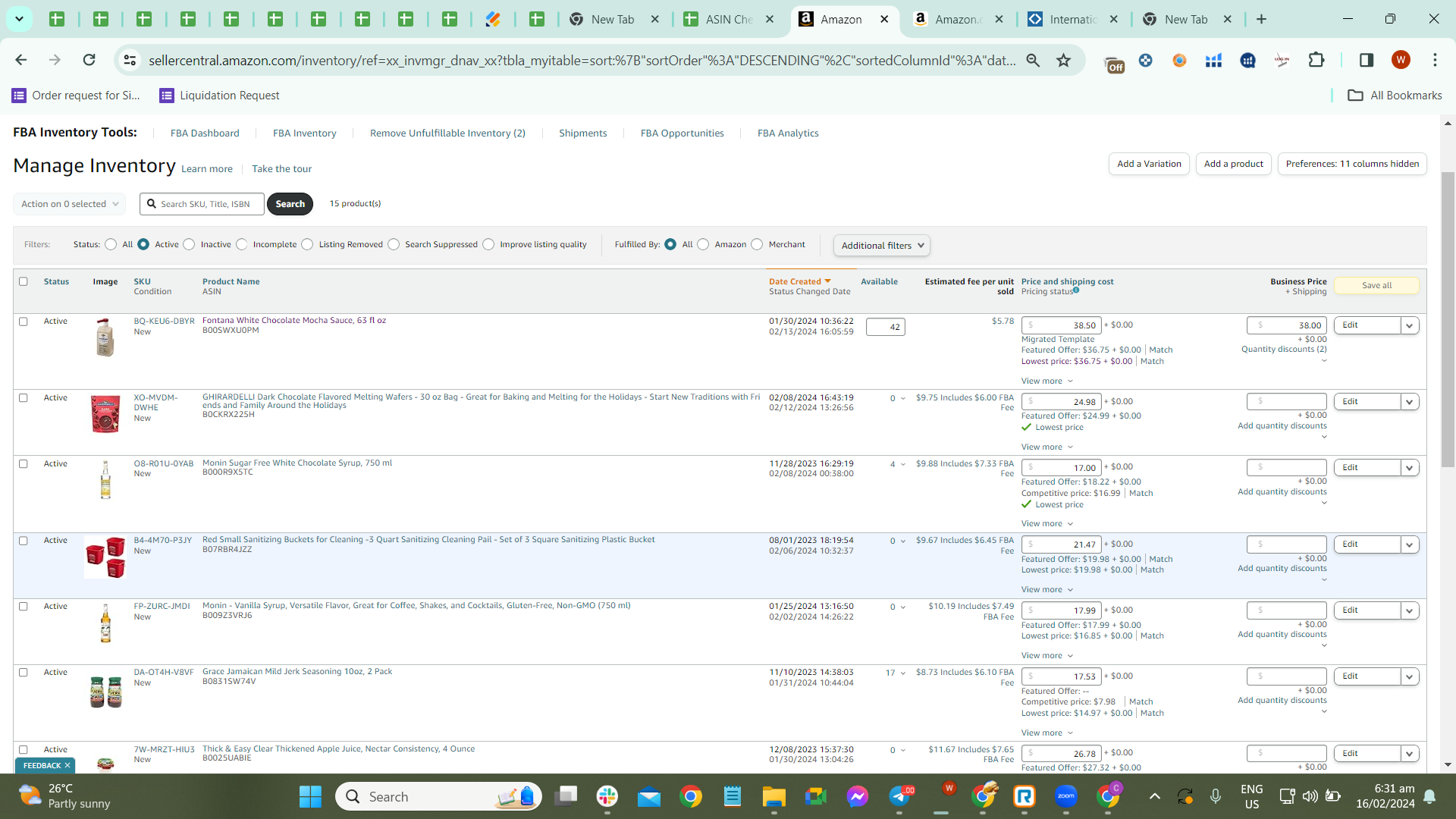
Task: Open the Windows Start menu
Action: (310, 796)
